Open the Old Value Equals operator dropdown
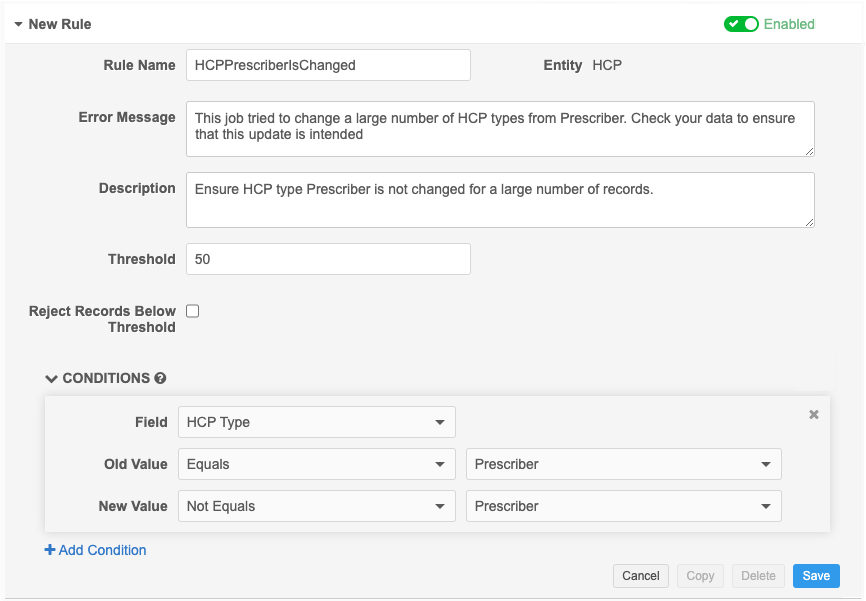 (316, 464)
